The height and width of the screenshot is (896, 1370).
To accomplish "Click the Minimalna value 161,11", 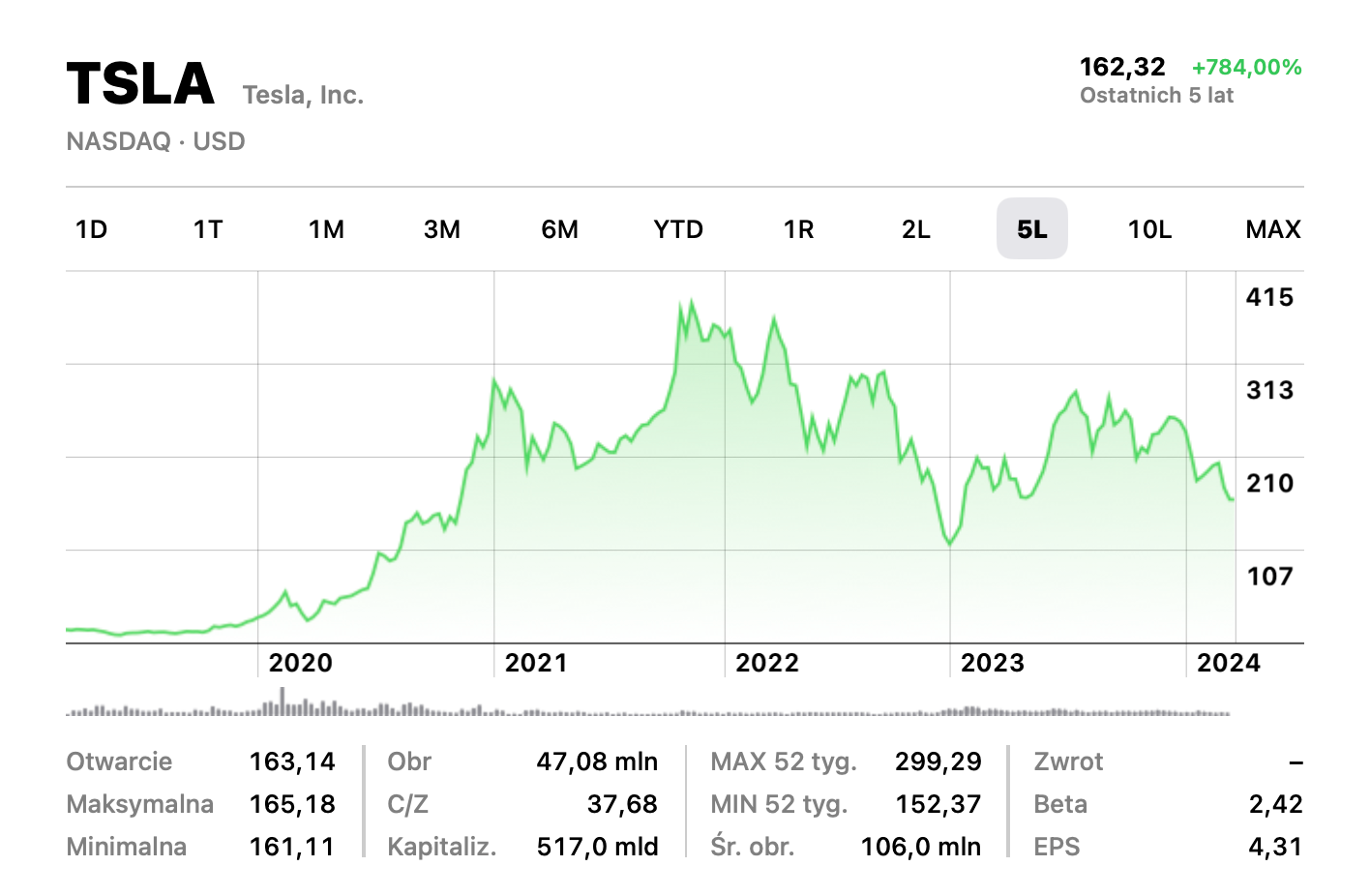I will (x=292, y=847).
